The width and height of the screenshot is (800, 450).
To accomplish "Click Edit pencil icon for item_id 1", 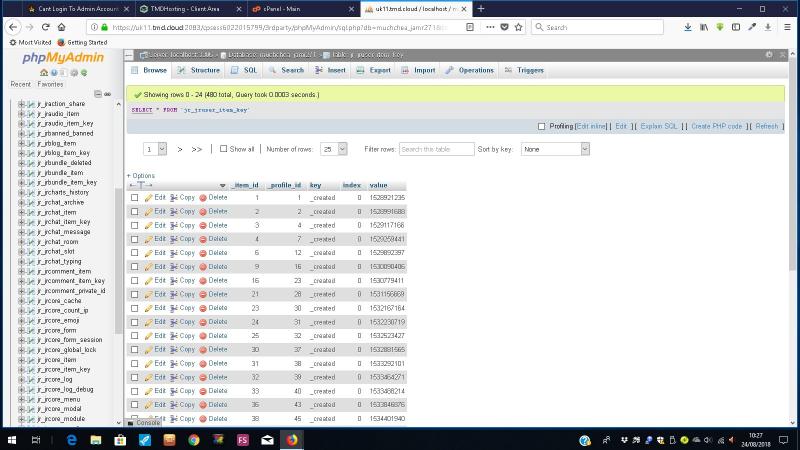I will point(148,198).
